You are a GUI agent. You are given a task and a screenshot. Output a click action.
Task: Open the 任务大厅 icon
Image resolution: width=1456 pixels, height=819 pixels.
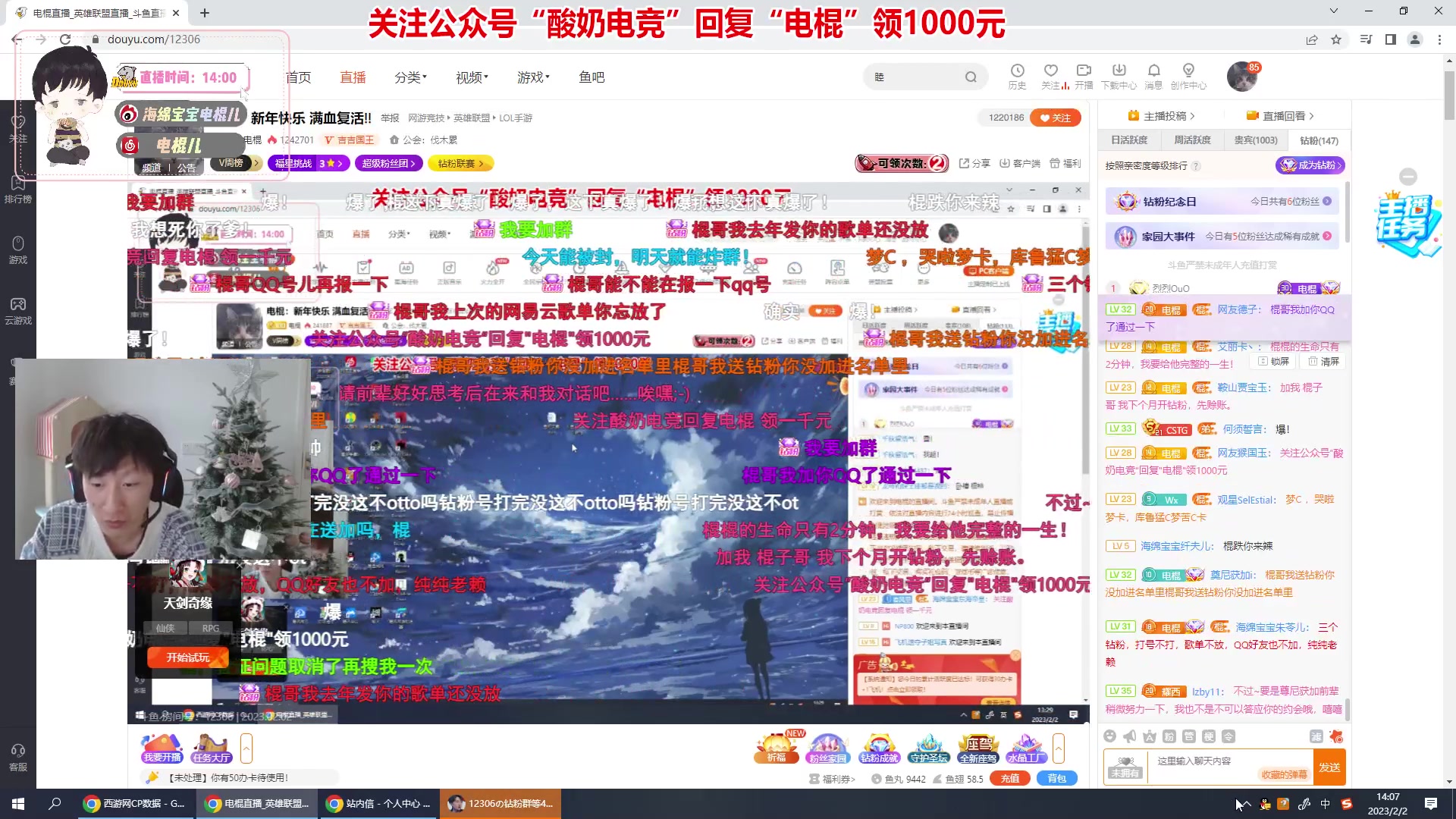pyautogui.click(x=212, y=748)
